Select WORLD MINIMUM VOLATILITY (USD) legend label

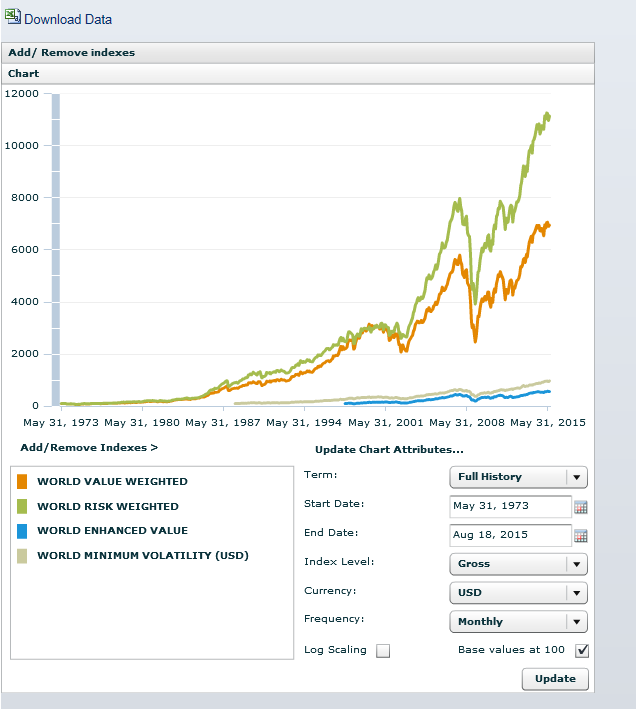[143, 556]
